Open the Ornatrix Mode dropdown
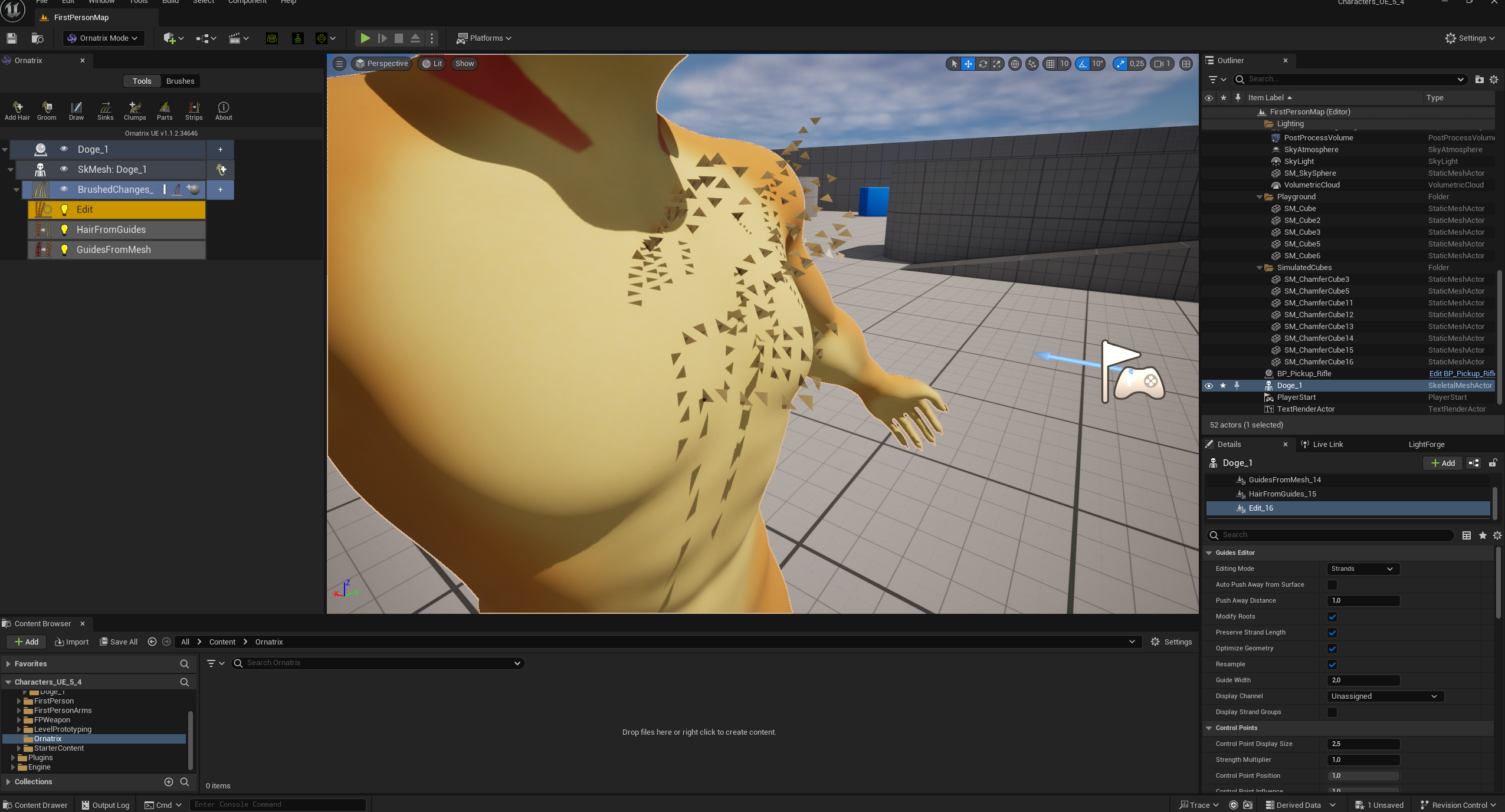The height and width of the screenshot is (812, 1505). pyautogui.click(x=103, y=38)
